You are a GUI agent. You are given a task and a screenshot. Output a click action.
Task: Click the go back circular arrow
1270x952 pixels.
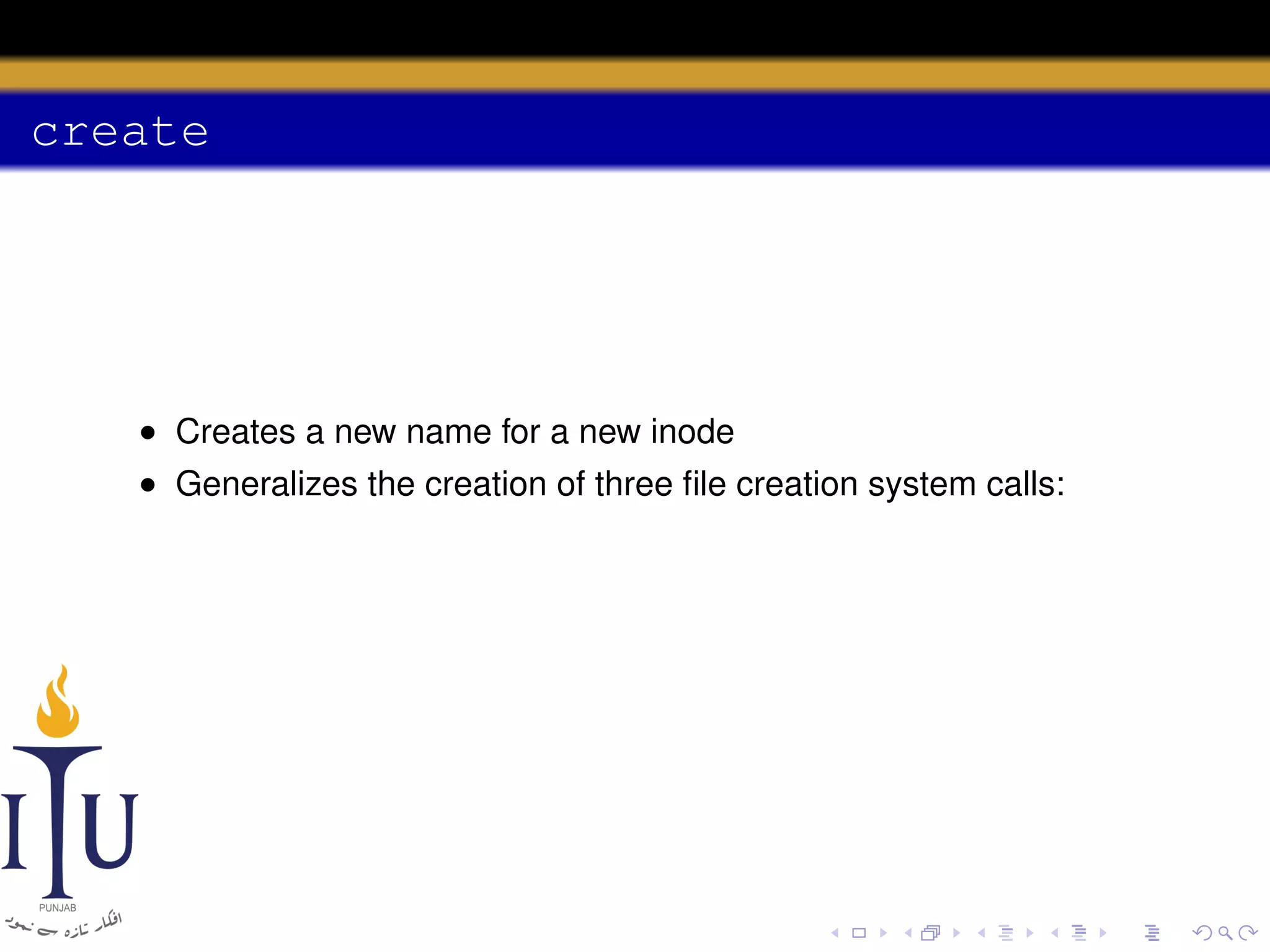pyautogui.click(x=1202, y=933)
